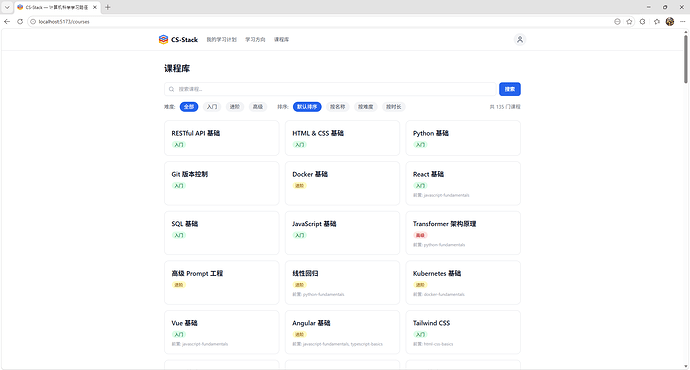This screenshot has height=370, width=690.
Task: Click python-fundamentals prerequisite under 线性回归
Action: pos(324,294)
